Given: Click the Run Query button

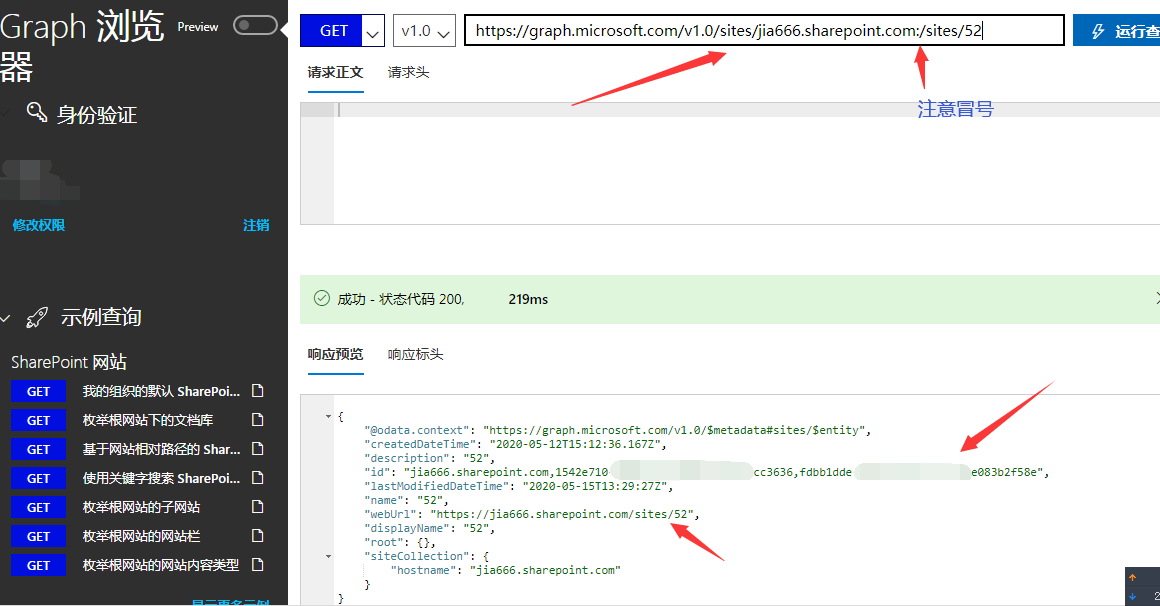Looking at the screenshot, I should 1116,30.
